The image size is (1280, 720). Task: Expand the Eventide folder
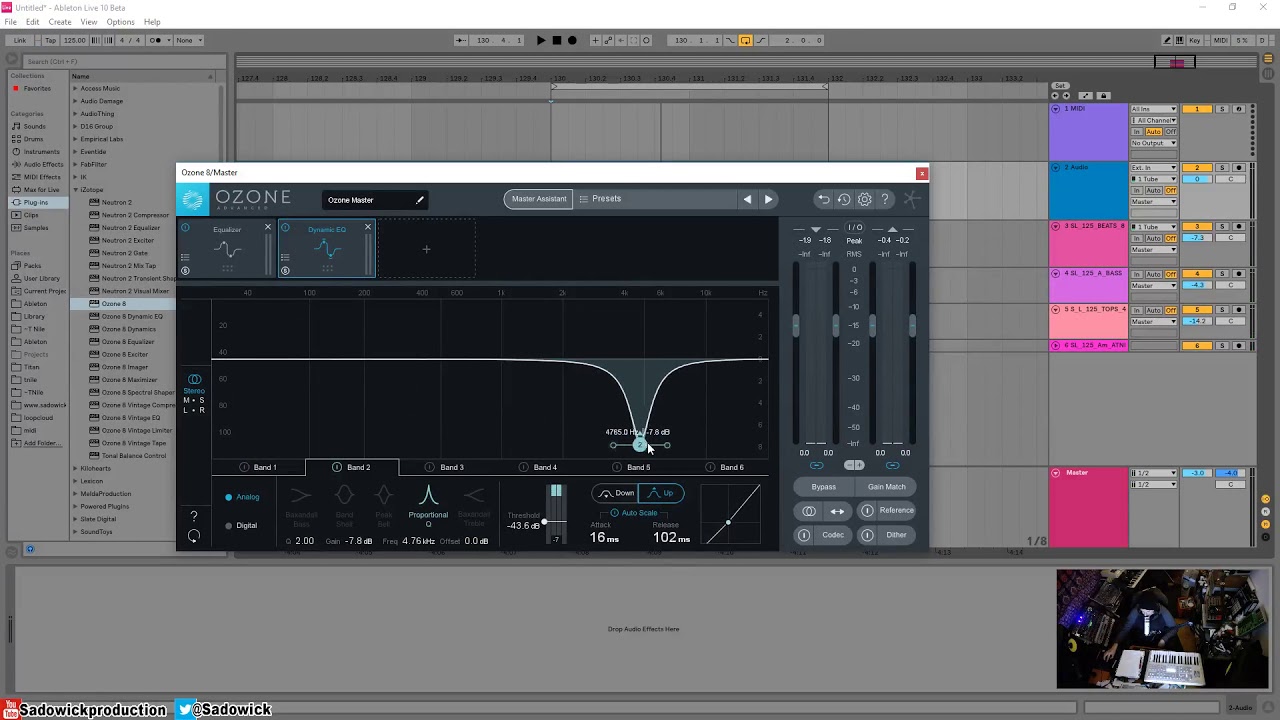tap(75, 151)
